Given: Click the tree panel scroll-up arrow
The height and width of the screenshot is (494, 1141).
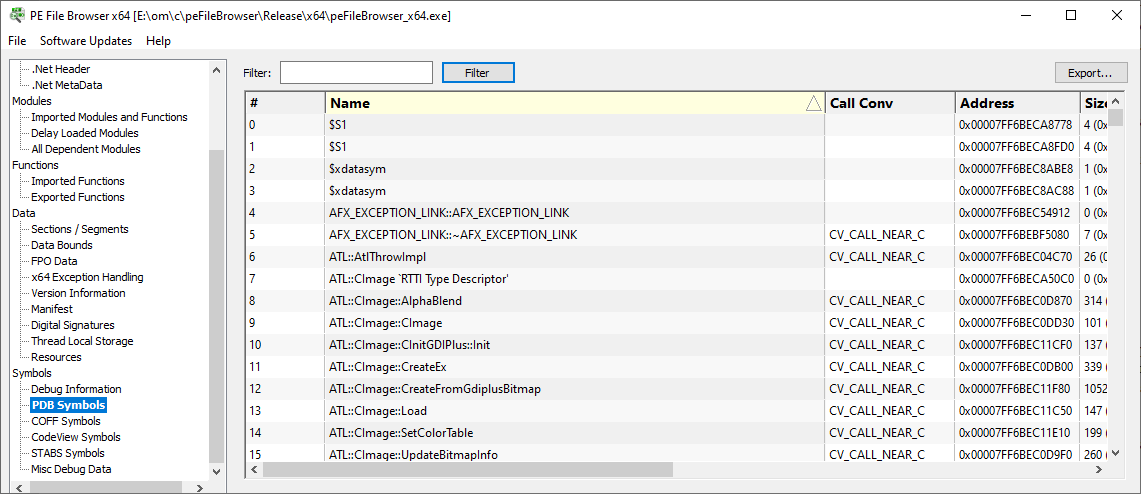Looking at the screenshot, I should tap(216, 70).
